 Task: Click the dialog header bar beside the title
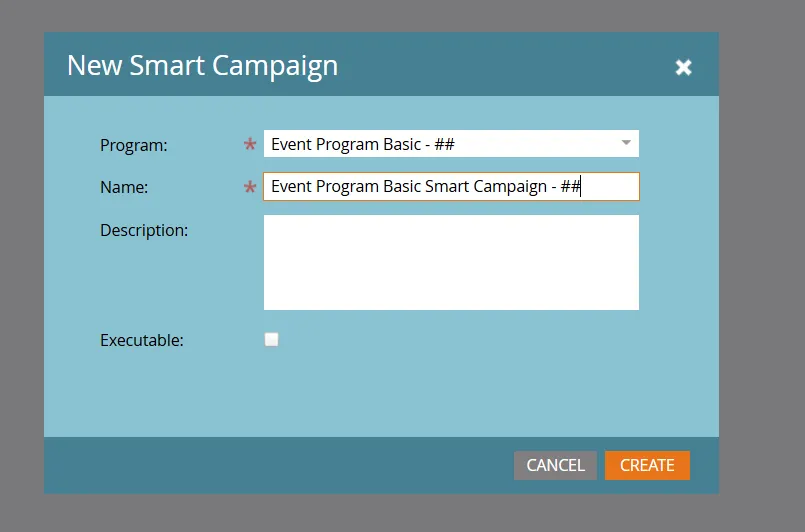coord(503,64)
